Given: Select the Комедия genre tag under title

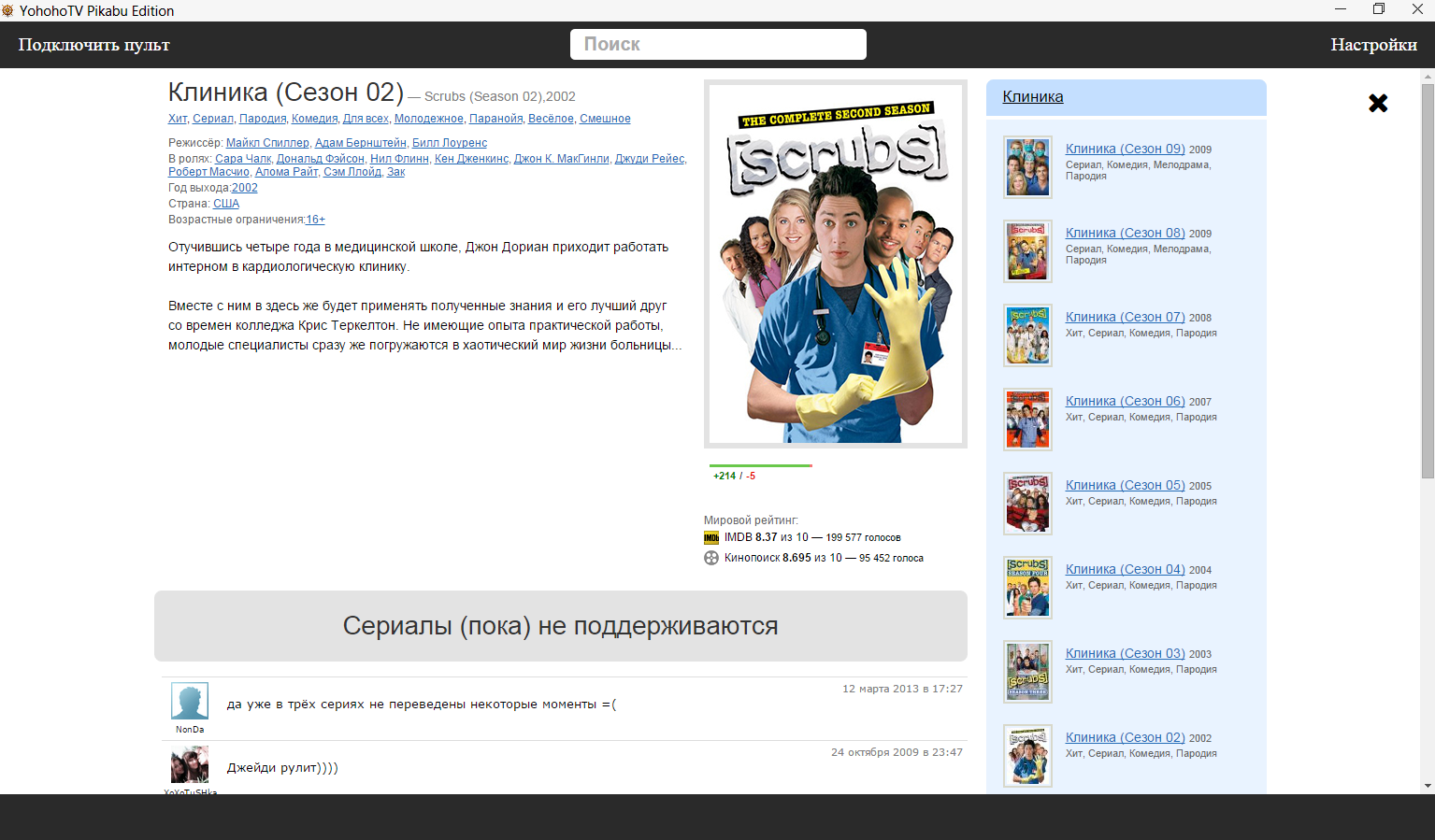Looking at the screenshot, I should click(314, 119).
